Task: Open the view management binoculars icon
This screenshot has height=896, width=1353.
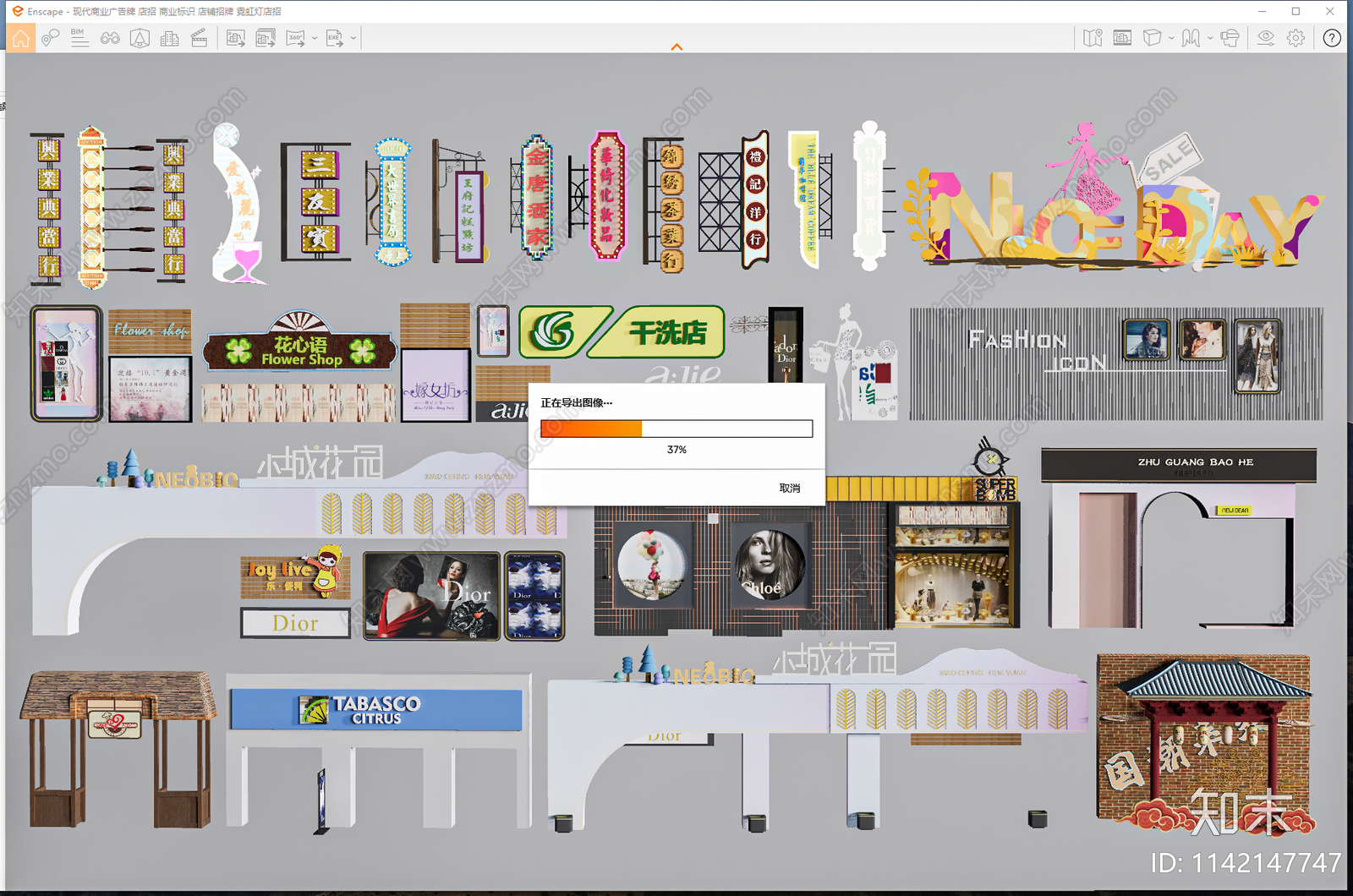Action: coord(110,38)
